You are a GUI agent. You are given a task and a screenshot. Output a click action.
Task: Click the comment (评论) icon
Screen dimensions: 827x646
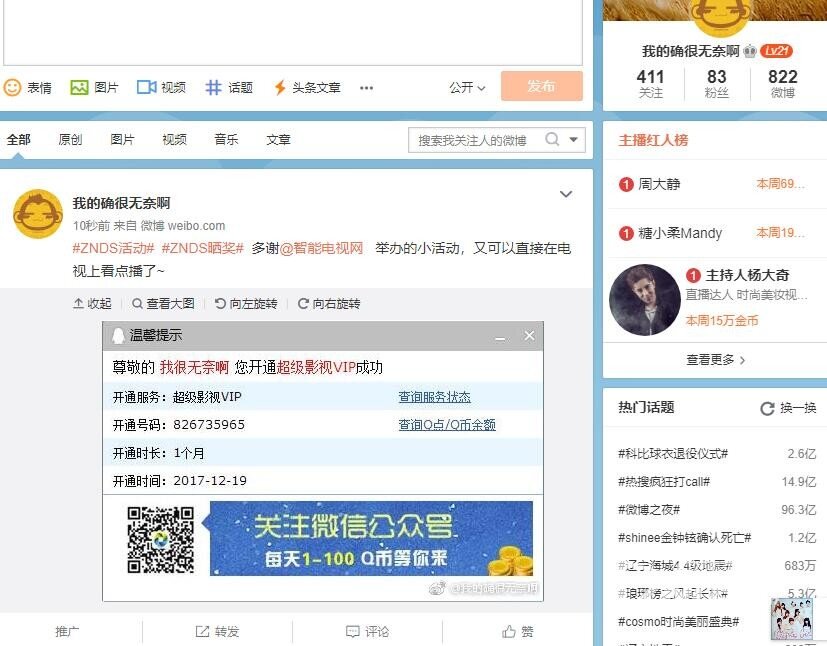click(x=352, y=631)
